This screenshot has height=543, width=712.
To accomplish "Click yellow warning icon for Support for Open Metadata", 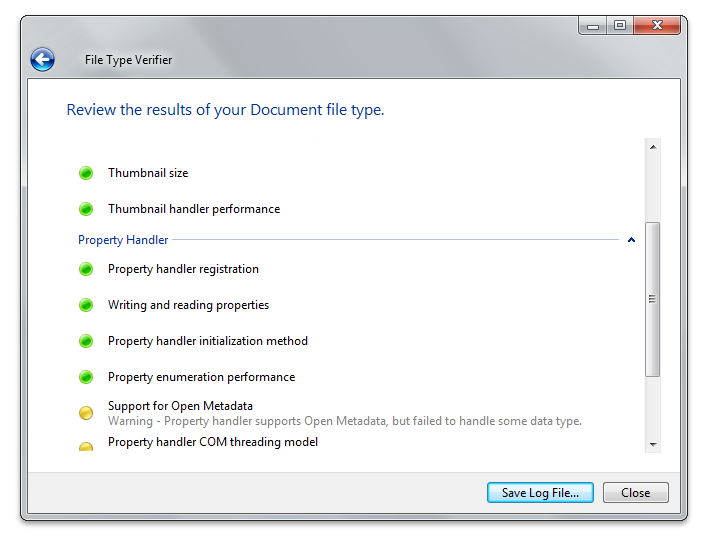I will 86,413.
